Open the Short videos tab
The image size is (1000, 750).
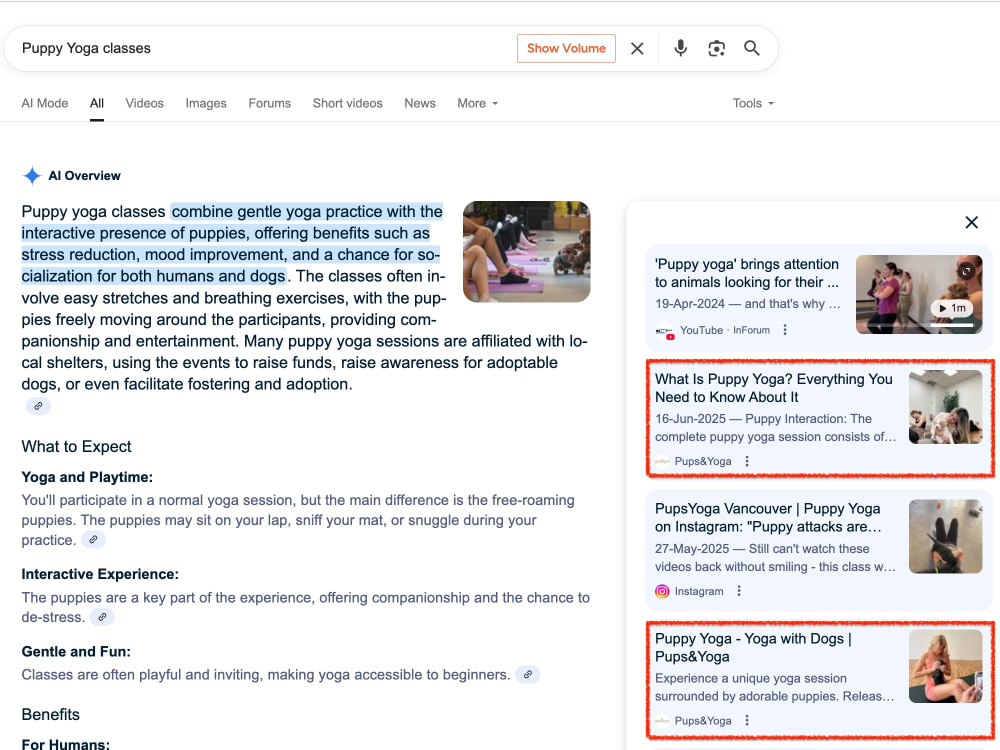(x=347, y=103)
